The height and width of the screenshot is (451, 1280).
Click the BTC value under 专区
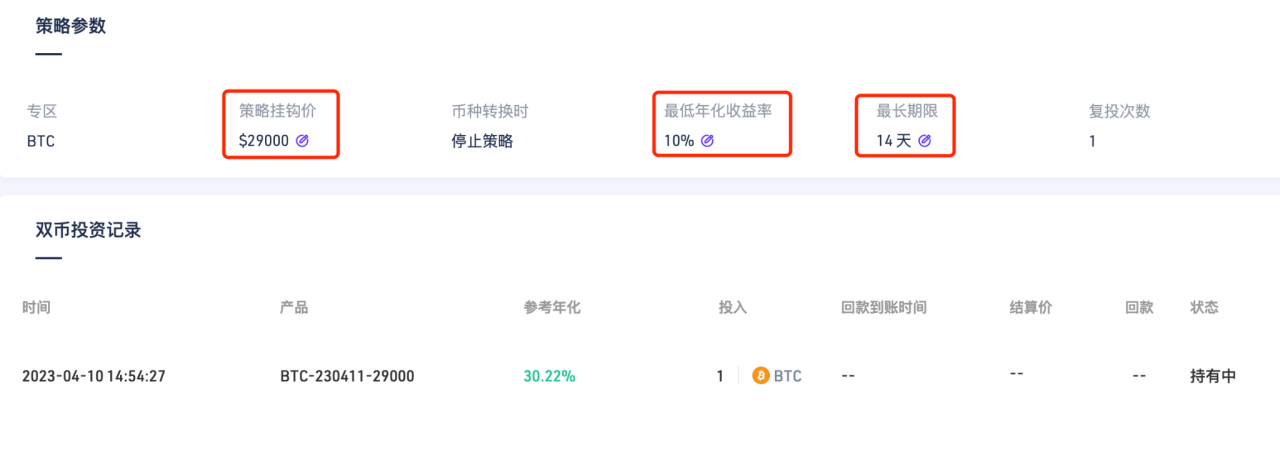pos(41,141)
